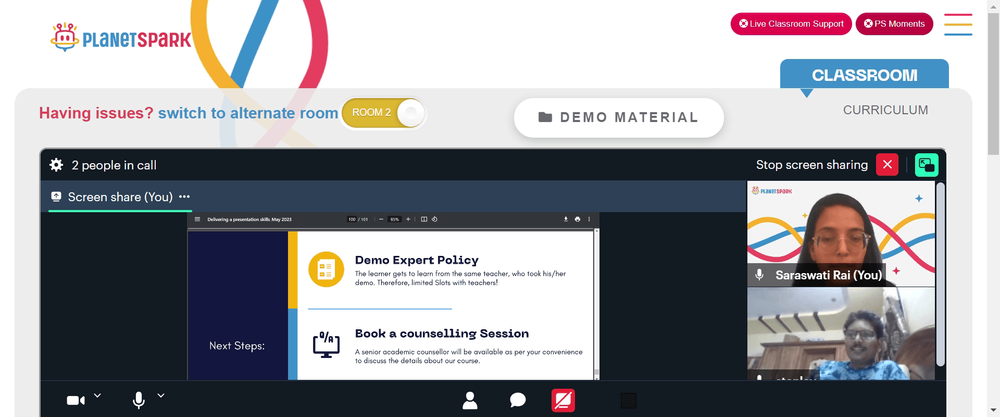This screenshot has width=1000, height=417.
Task: Switch to the CURRICULUM tab
Action: 885,110
